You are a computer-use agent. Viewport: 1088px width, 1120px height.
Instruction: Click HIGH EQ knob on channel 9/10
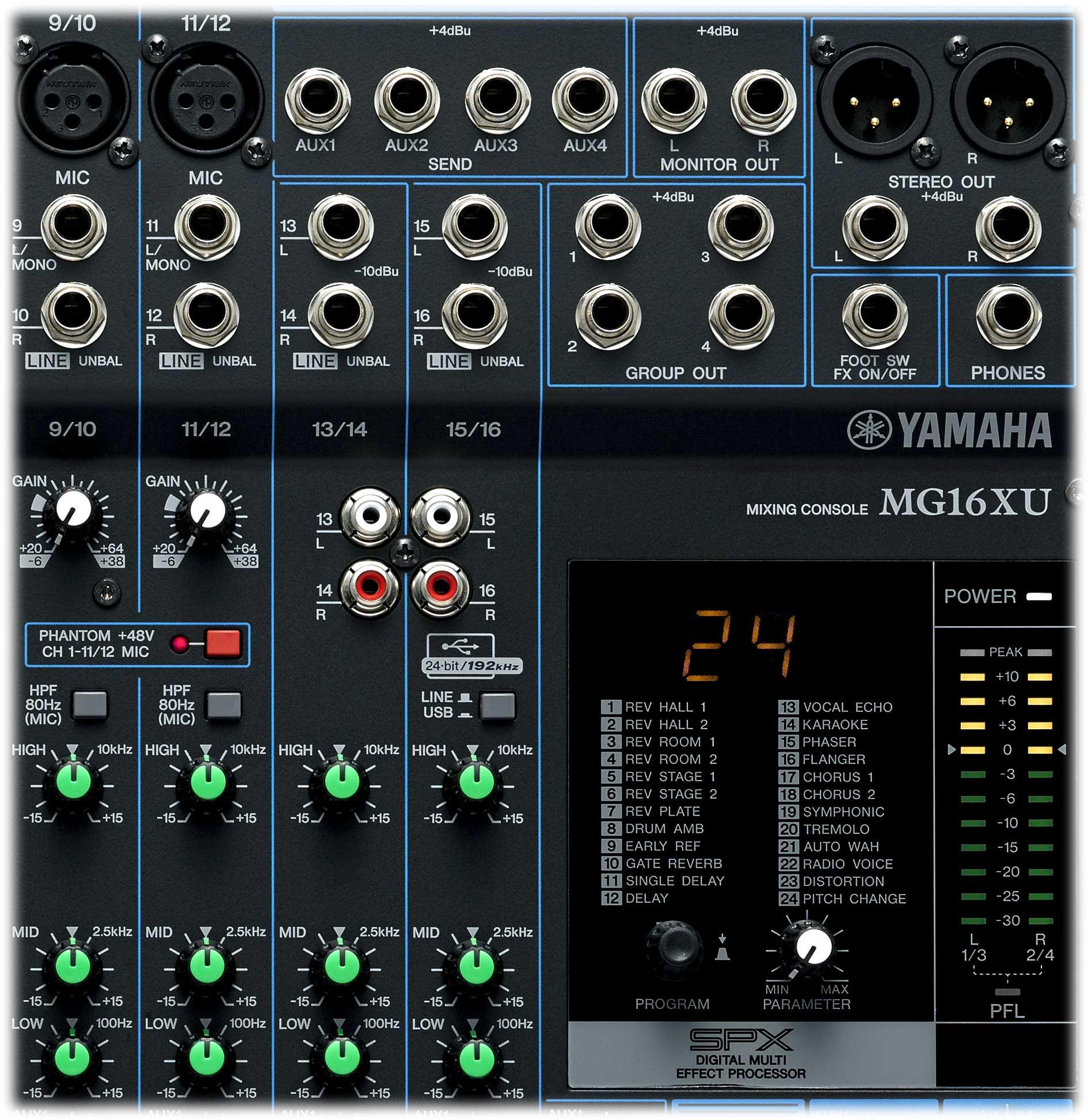(73, 782)
